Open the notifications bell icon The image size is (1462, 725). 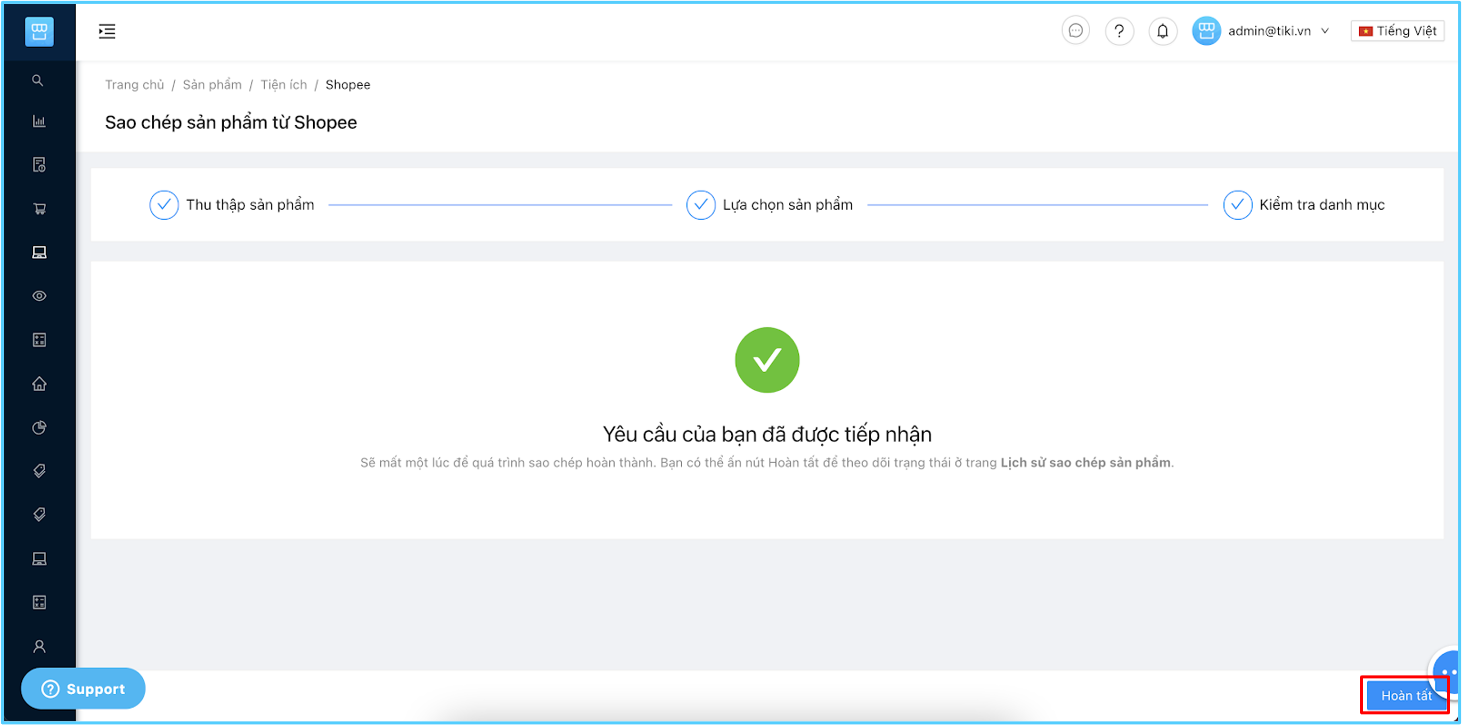pos(1162,31)
